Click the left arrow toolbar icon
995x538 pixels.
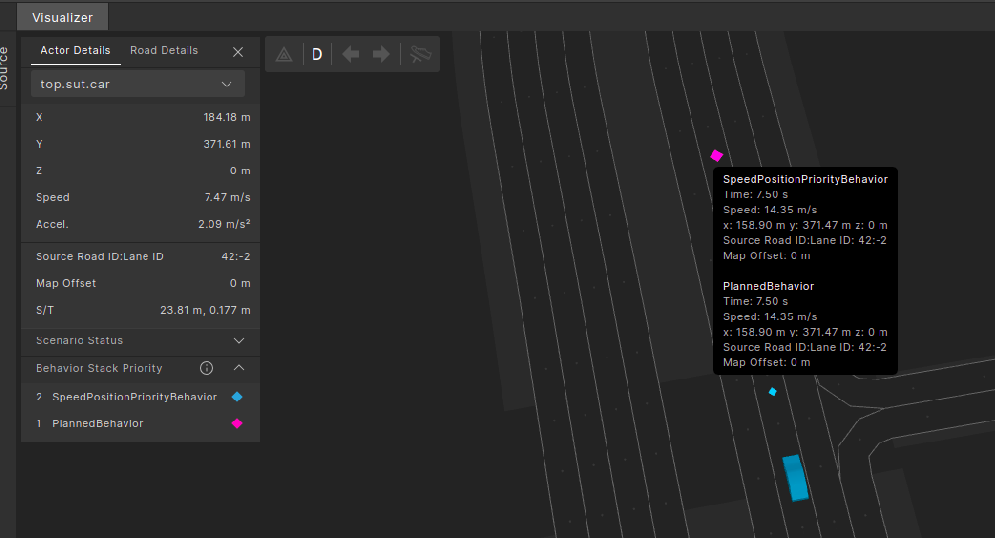tap(350, 54)
